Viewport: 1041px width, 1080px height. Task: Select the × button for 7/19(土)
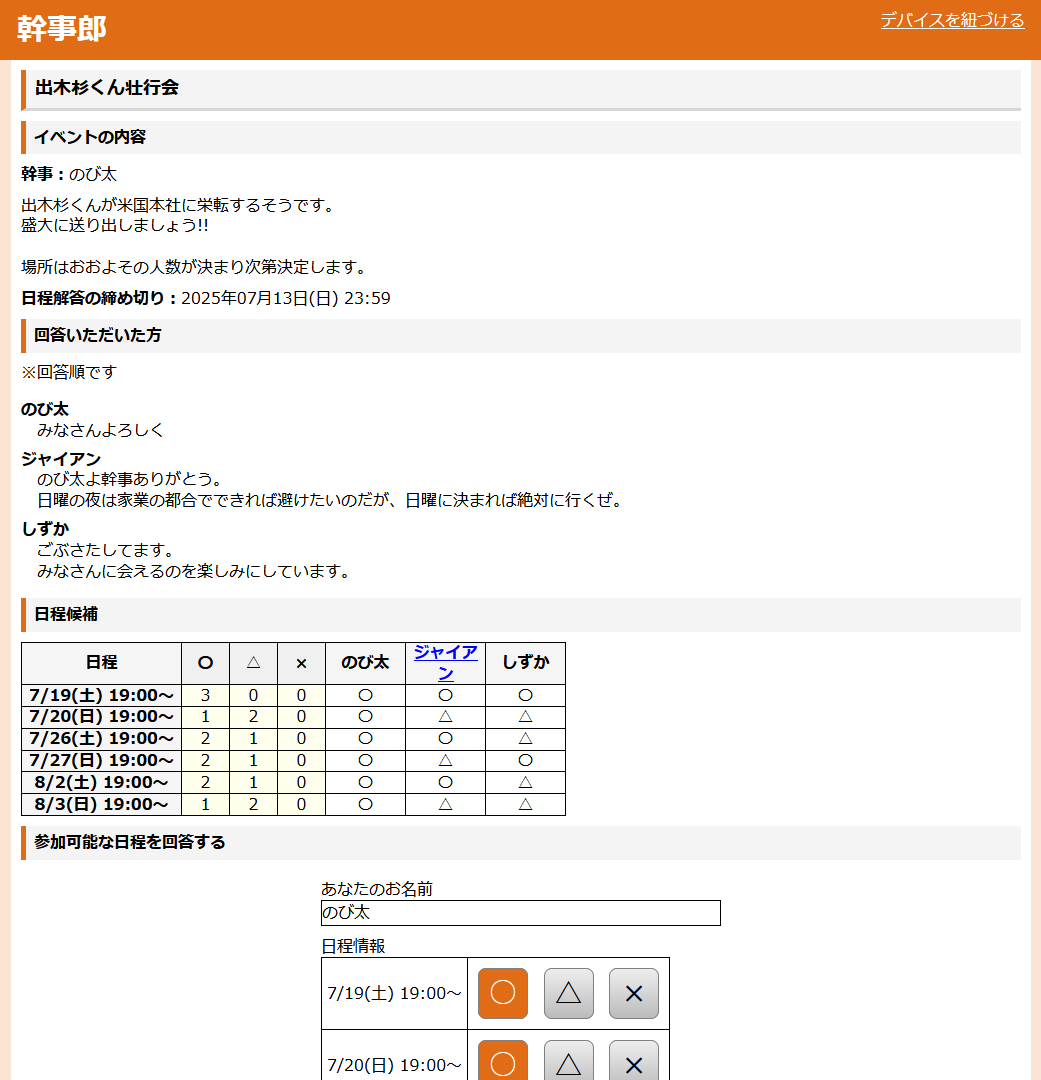(x=634, y=993)
